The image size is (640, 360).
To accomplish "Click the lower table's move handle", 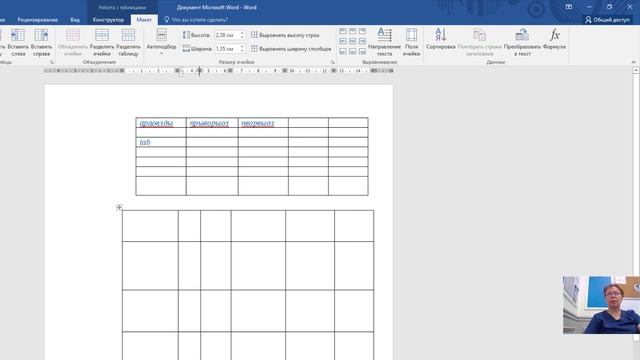I will pos(119,207).
